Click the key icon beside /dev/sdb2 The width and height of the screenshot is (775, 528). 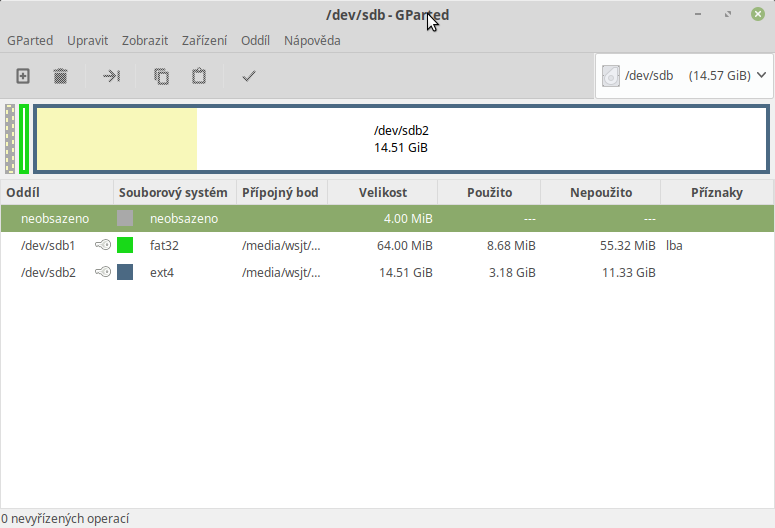pyautogui.click(x=102, y=272)
